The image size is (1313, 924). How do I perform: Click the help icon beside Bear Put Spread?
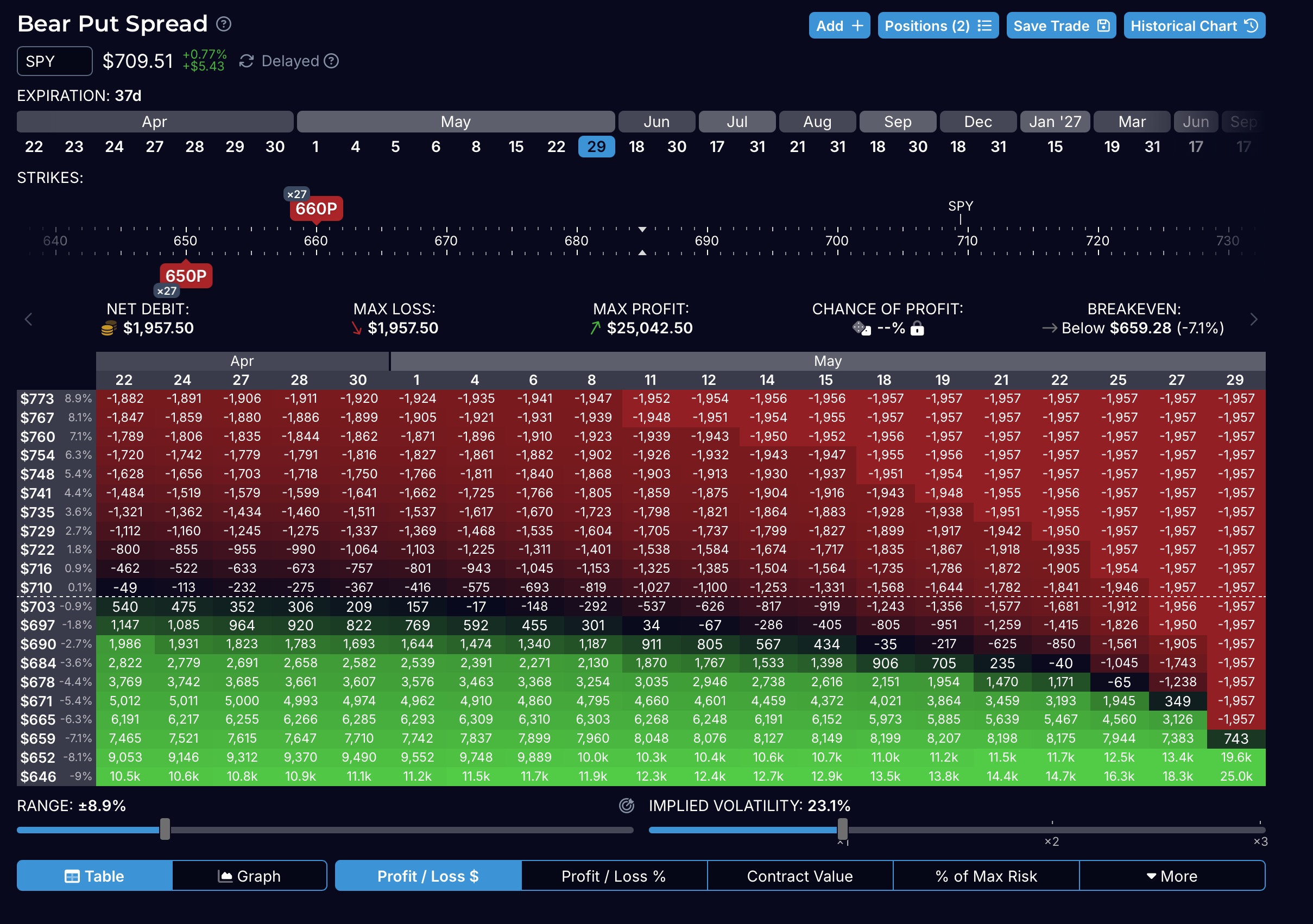pos(224,24)
